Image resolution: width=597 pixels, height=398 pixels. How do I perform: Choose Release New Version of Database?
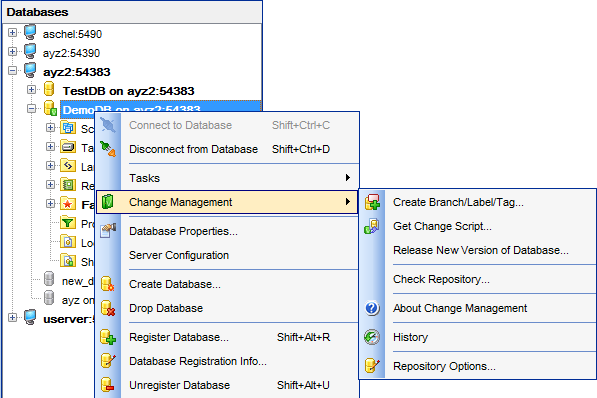tap(477, 250)
